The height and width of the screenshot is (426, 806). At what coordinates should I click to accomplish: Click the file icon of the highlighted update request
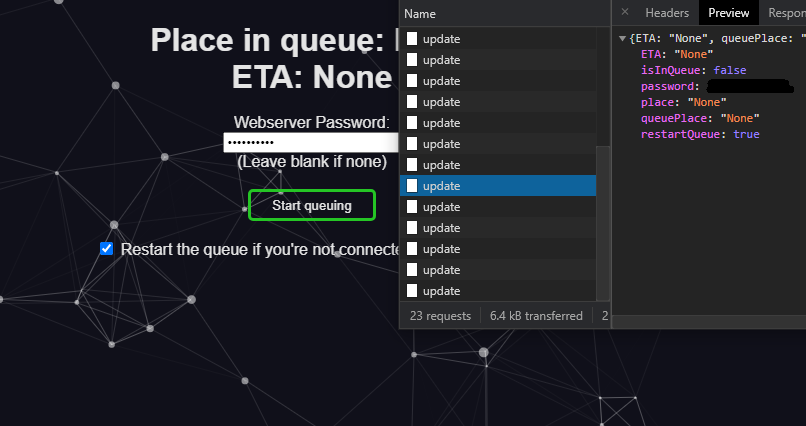pos(412,186)
